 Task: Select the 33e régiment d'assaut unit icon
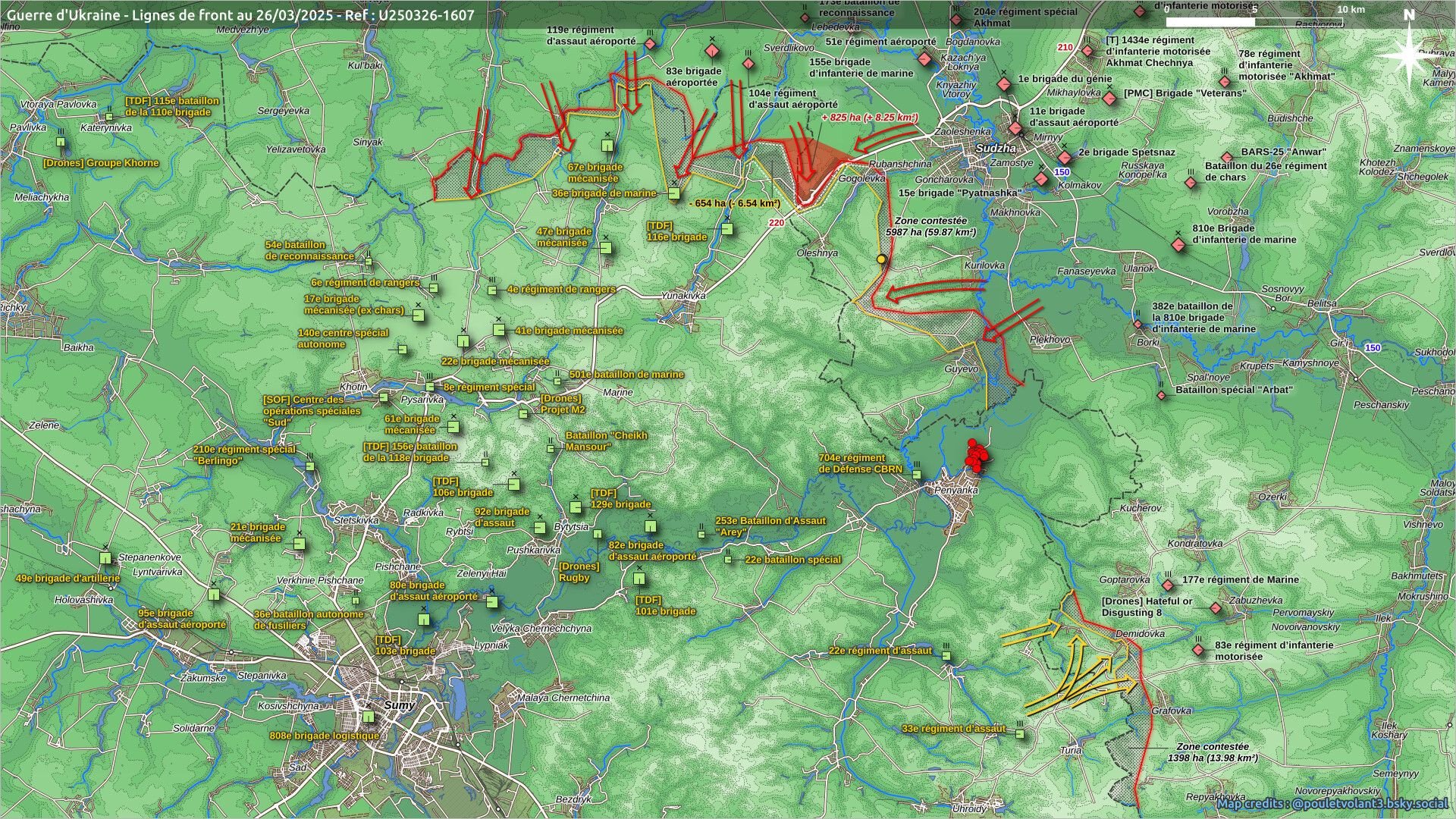point(1019,734)
